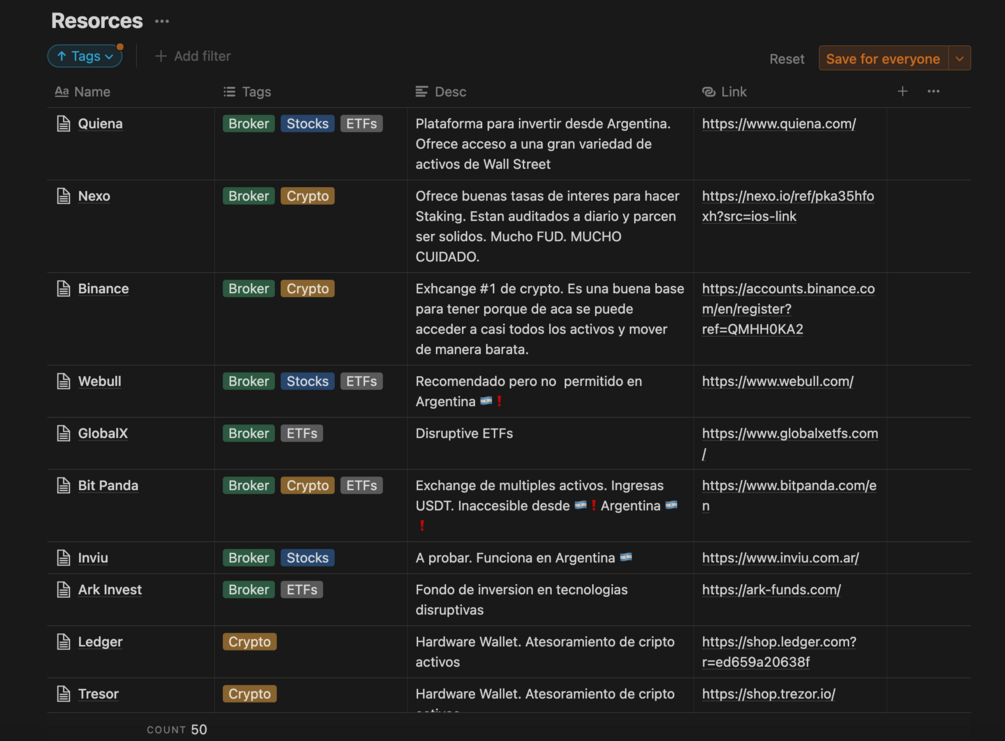Click the Crypto tag in Bit Panda row
1005x741 pixels.
coord(307,485)
